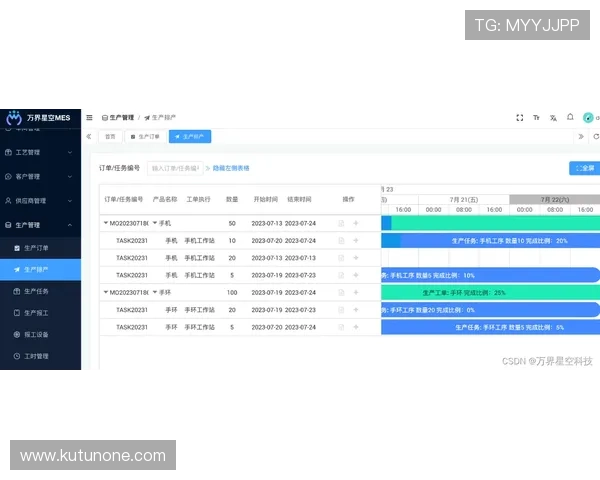Click the refresh icon beside the tabs

(595, 136)
